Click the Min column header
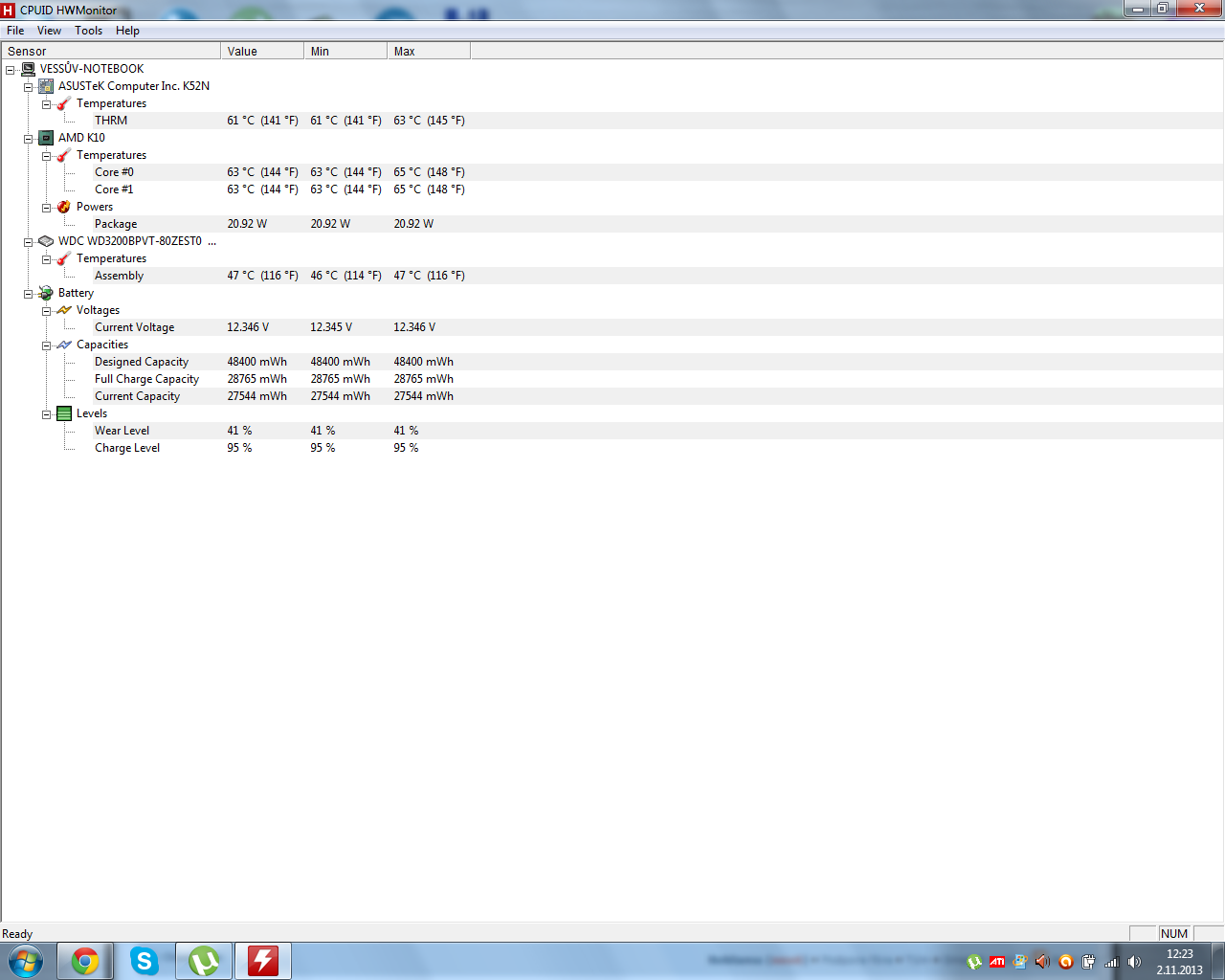 tap(345, 51)
